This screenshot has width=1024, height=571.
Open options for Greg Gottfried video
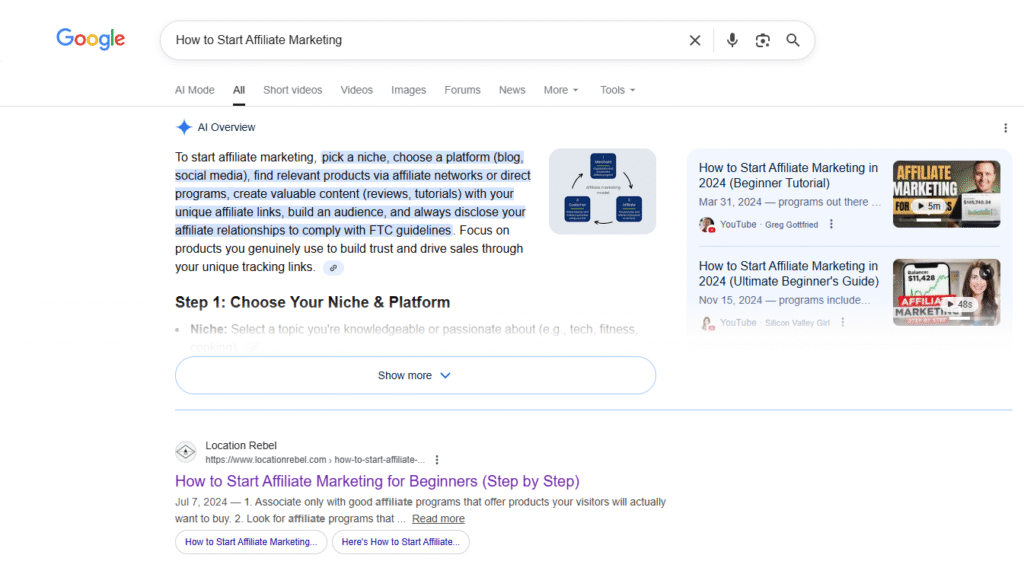pyautogui.click(x=831, y=225)
